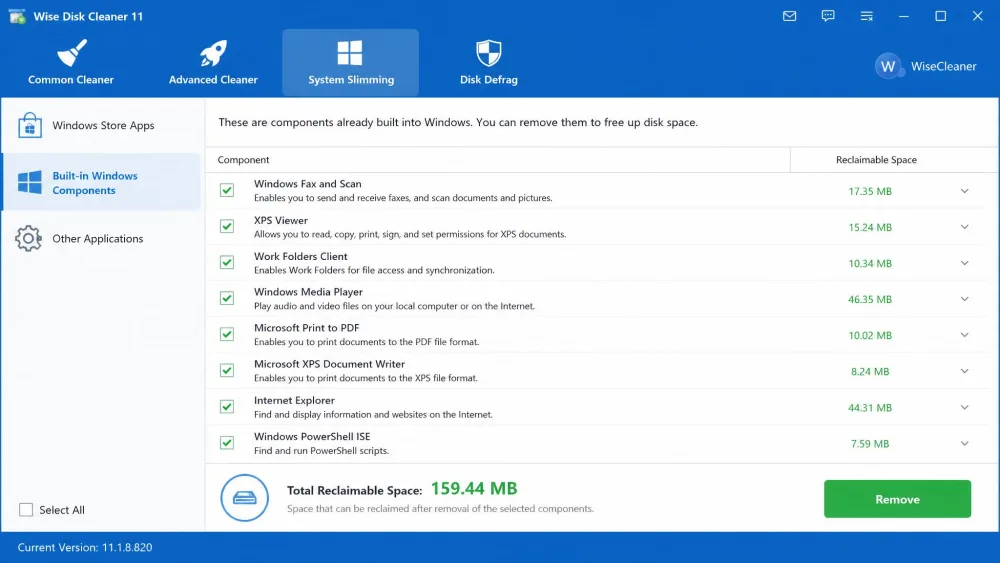This screenshot has width=1000, height=563.
Task: Uncheck Windows Media Player checkbox
Action: (x=226, y=298)
